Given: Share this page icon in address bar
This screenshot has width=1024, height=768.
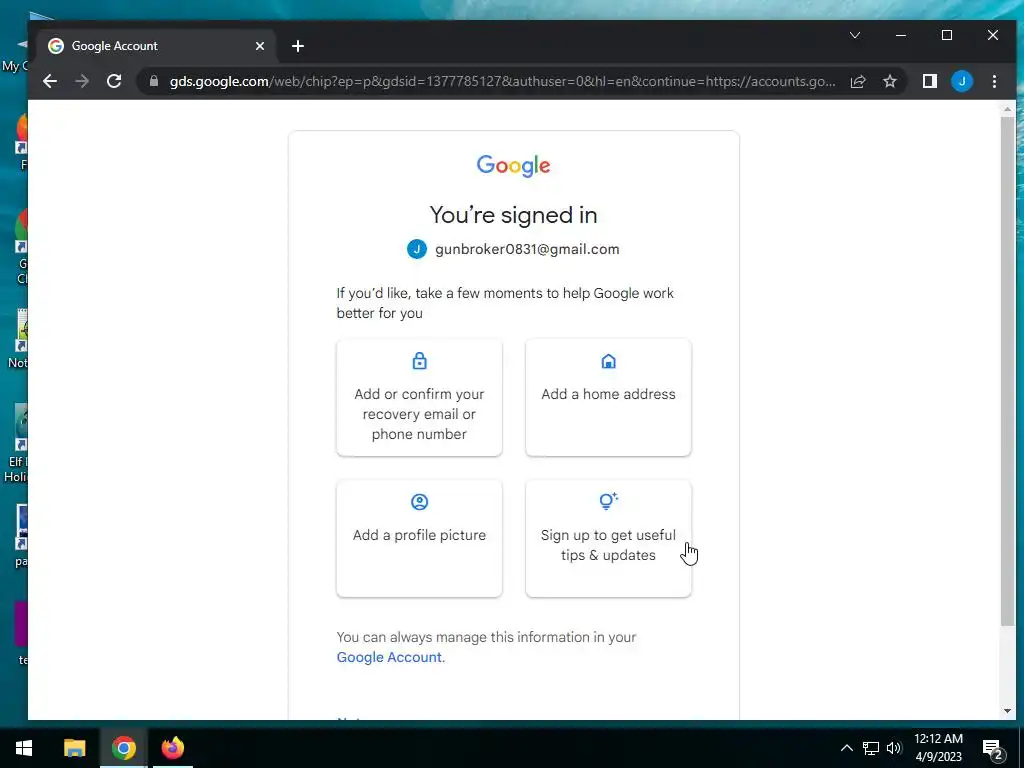Looking at the screenshot, I should pos(857,81).
